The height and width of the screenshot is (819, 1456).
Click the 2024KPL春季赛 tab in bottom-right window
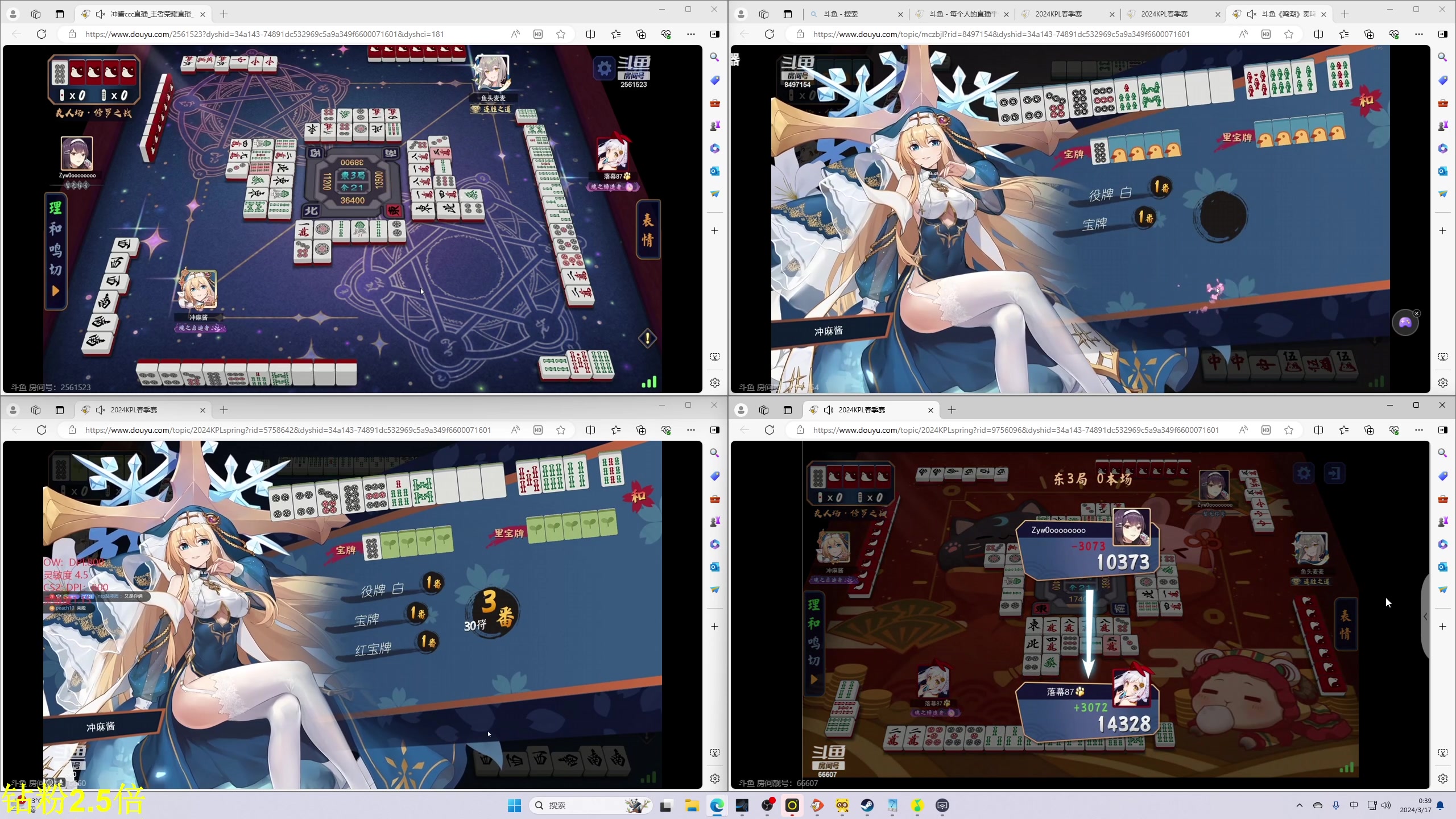[x=872, y=409]
